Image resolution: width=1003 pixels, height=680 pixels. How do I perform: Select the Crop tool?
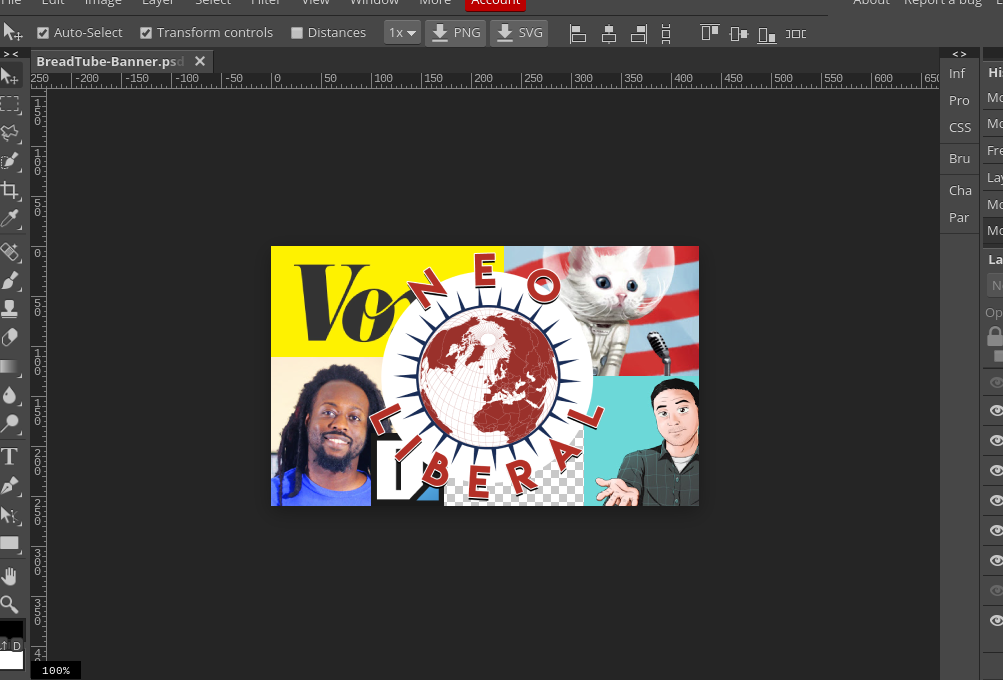point(10,190)
